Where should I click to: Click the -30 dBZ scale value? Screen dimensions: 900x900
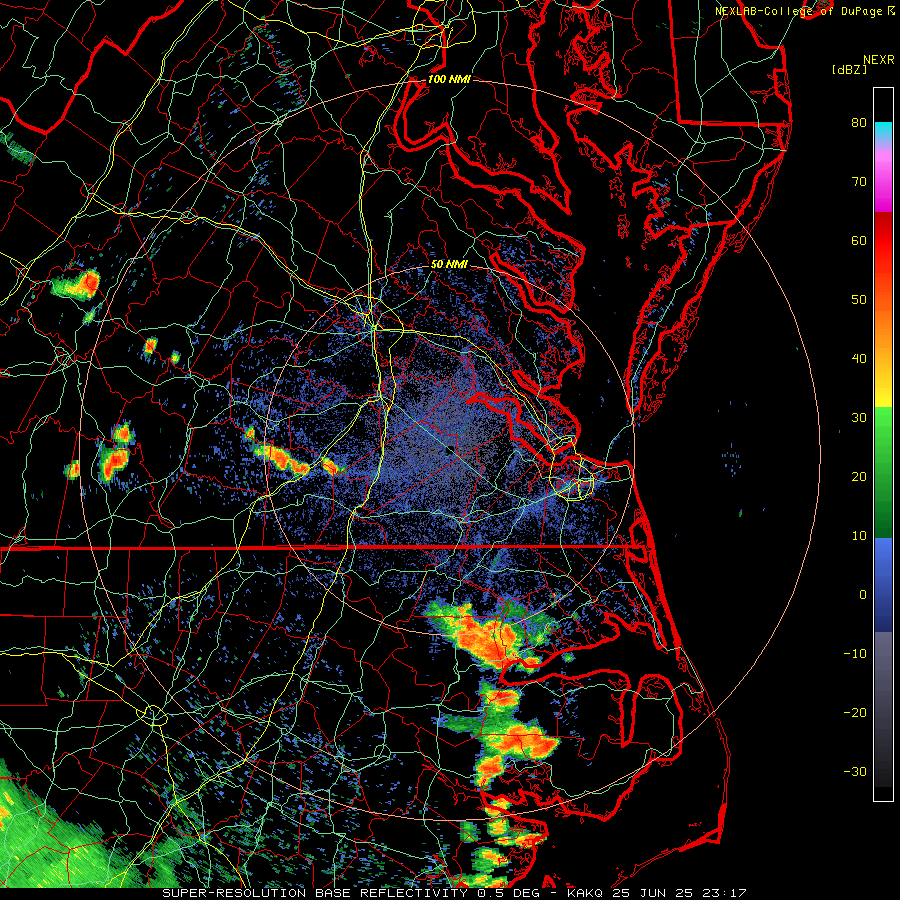tap(855, 771)
